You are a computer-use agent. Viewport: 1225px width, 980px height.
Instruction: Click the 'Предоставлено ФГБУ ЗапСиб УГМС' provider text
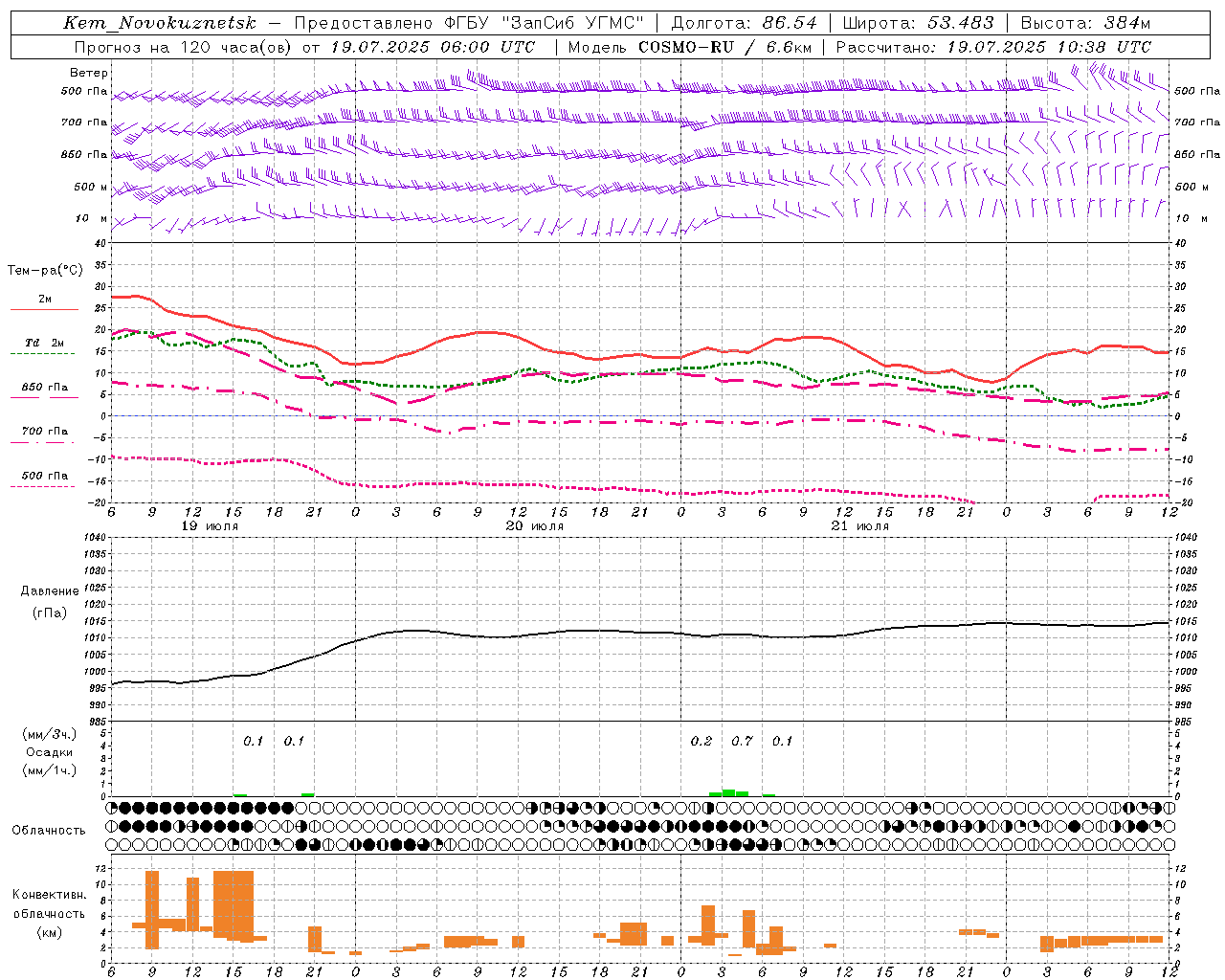point(469,23)
